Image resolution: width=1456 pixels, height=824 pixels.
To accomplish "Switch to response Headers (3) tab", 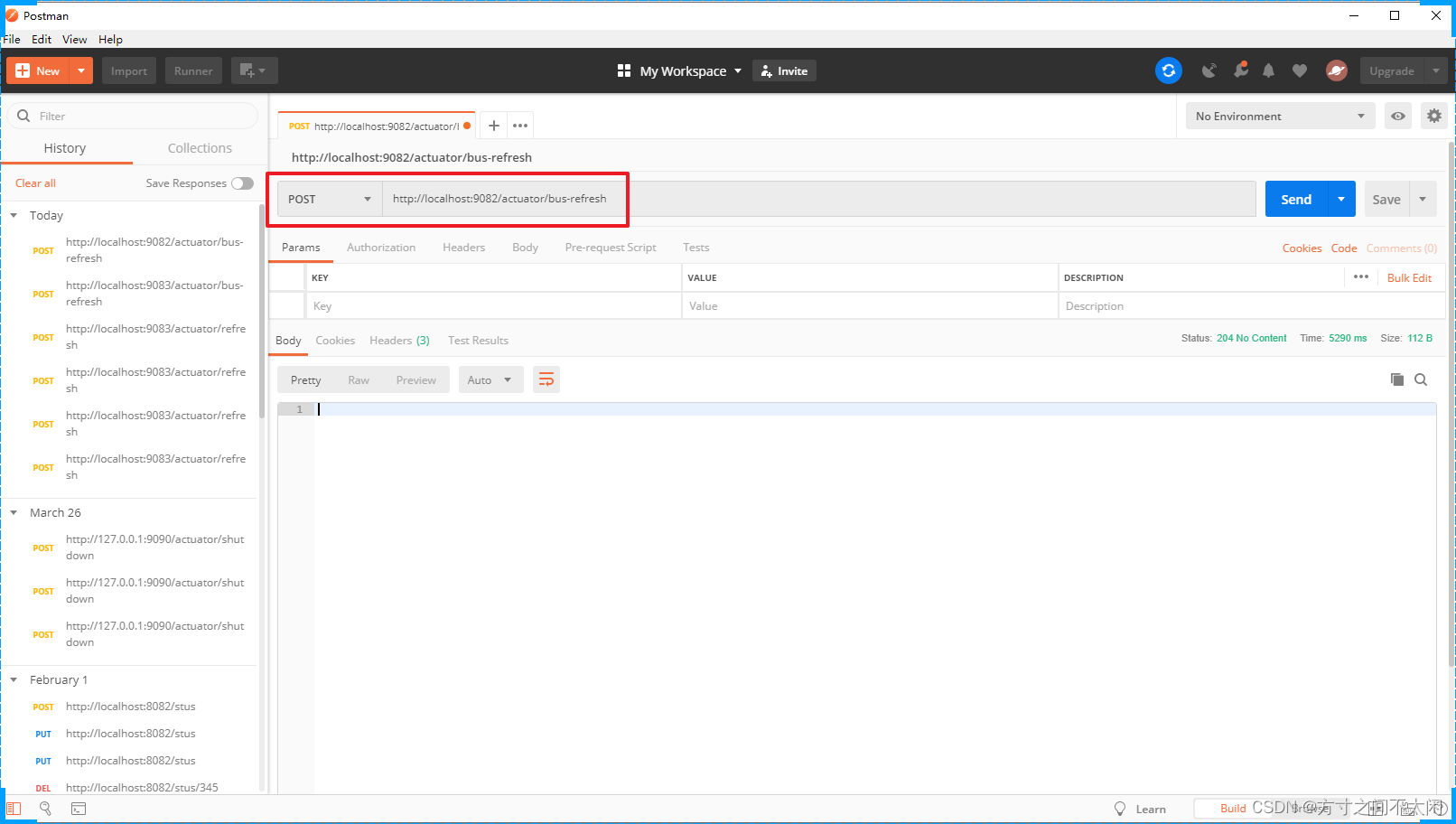I will (399, 340).
